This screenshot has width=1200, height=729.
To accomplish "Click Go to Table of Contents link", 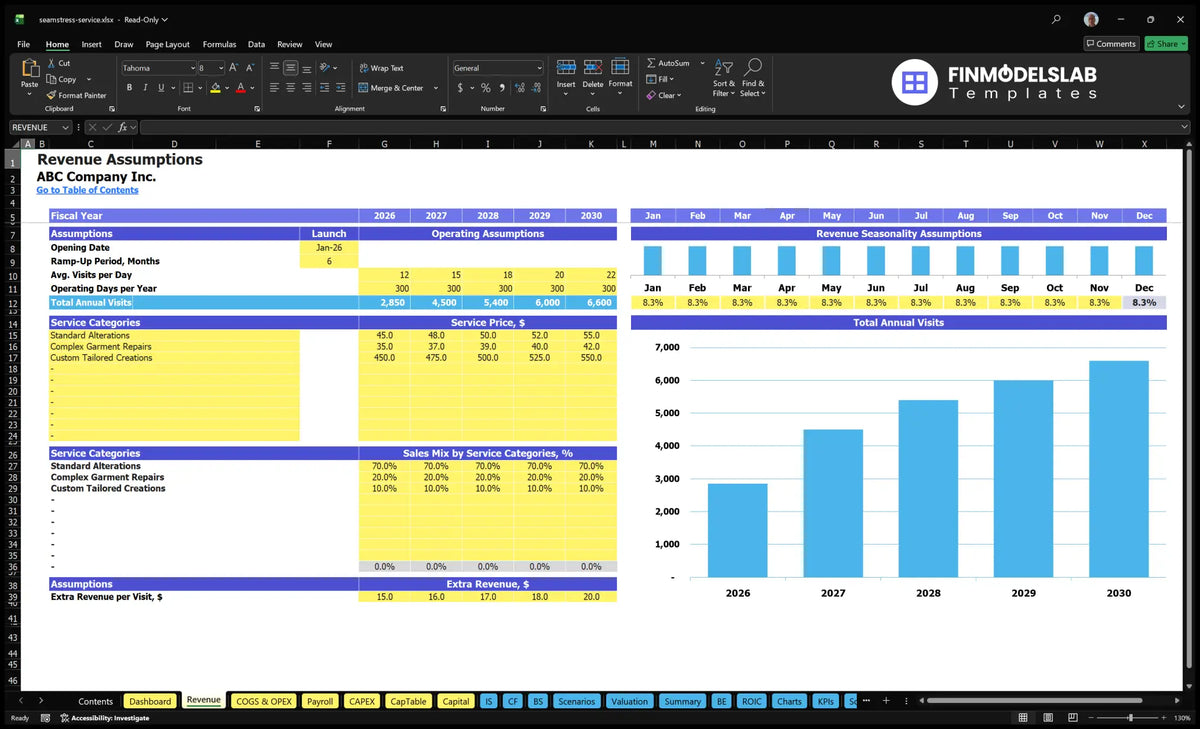I will (x=88, y=190).
